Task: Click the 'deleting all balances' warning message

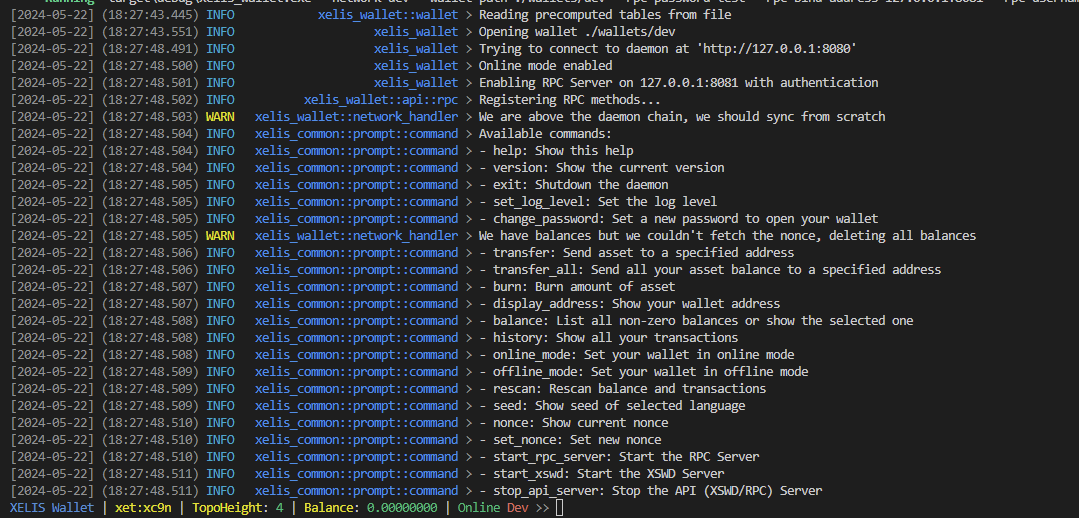Action: pos(727,235)
